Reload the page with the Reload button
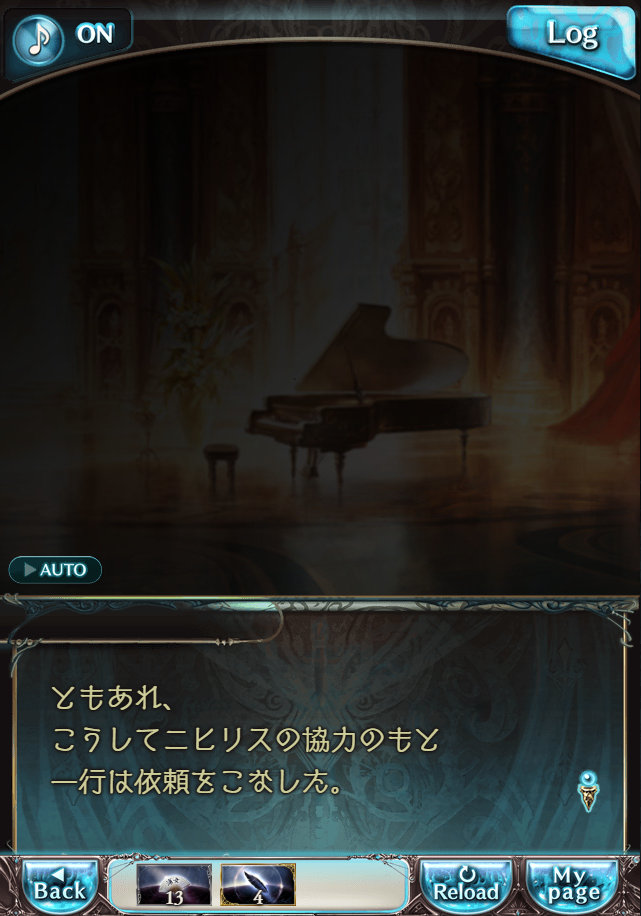 (x=466, y=885)
